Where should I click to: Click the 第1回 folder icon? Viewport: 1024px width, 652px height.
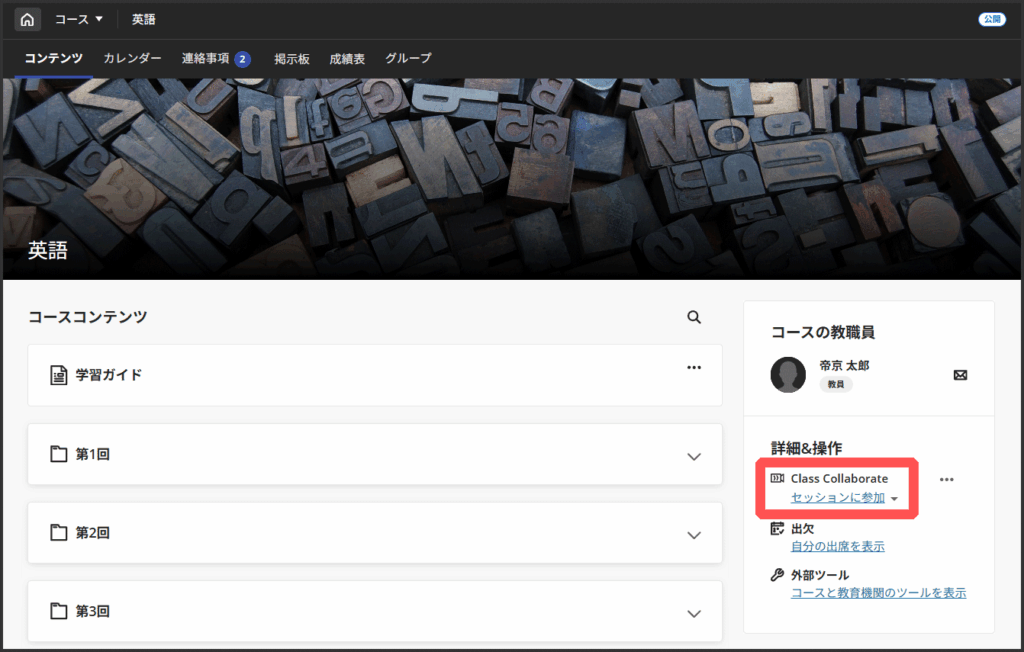point(59,454)
